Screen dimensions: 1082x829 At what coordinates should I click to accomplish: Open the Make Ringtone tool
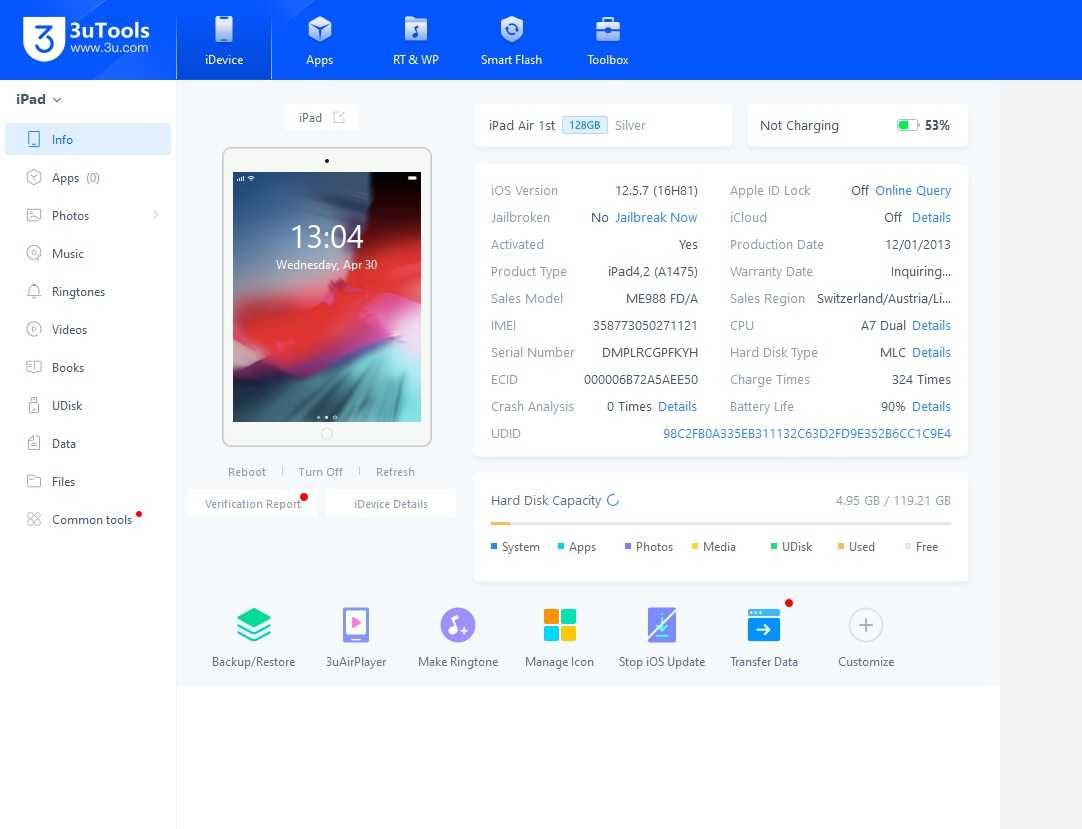tap(458, 638)
